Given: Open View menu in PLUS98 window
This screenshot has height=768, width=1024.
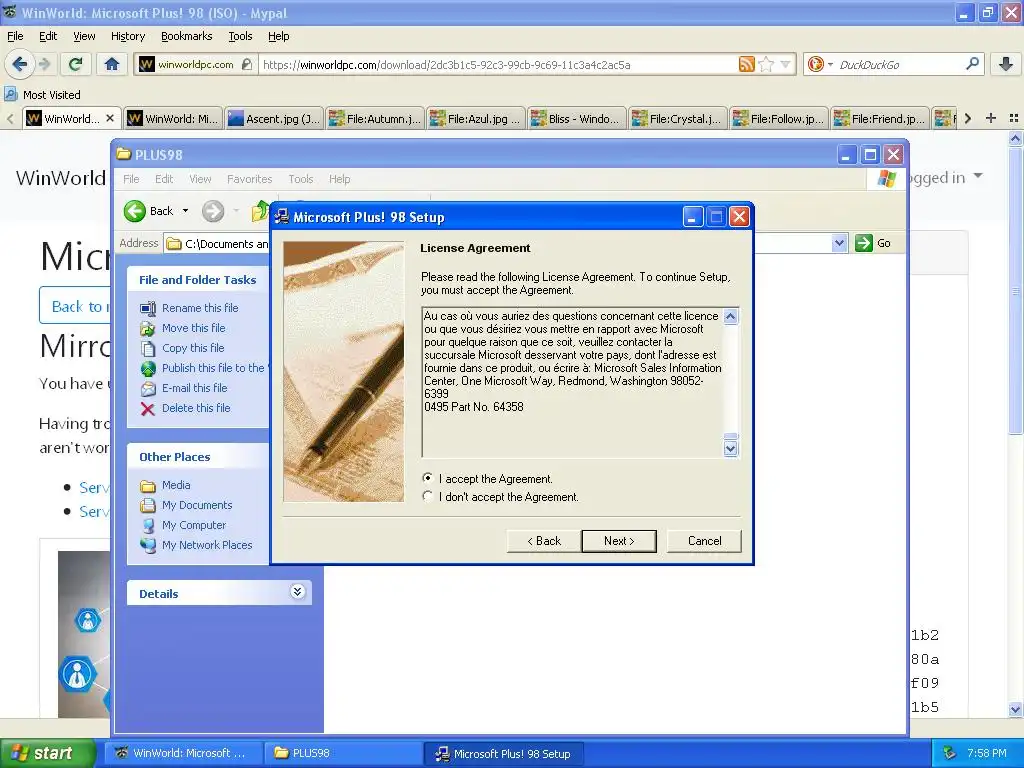Looking at the screenshot, I should [200, 179].
